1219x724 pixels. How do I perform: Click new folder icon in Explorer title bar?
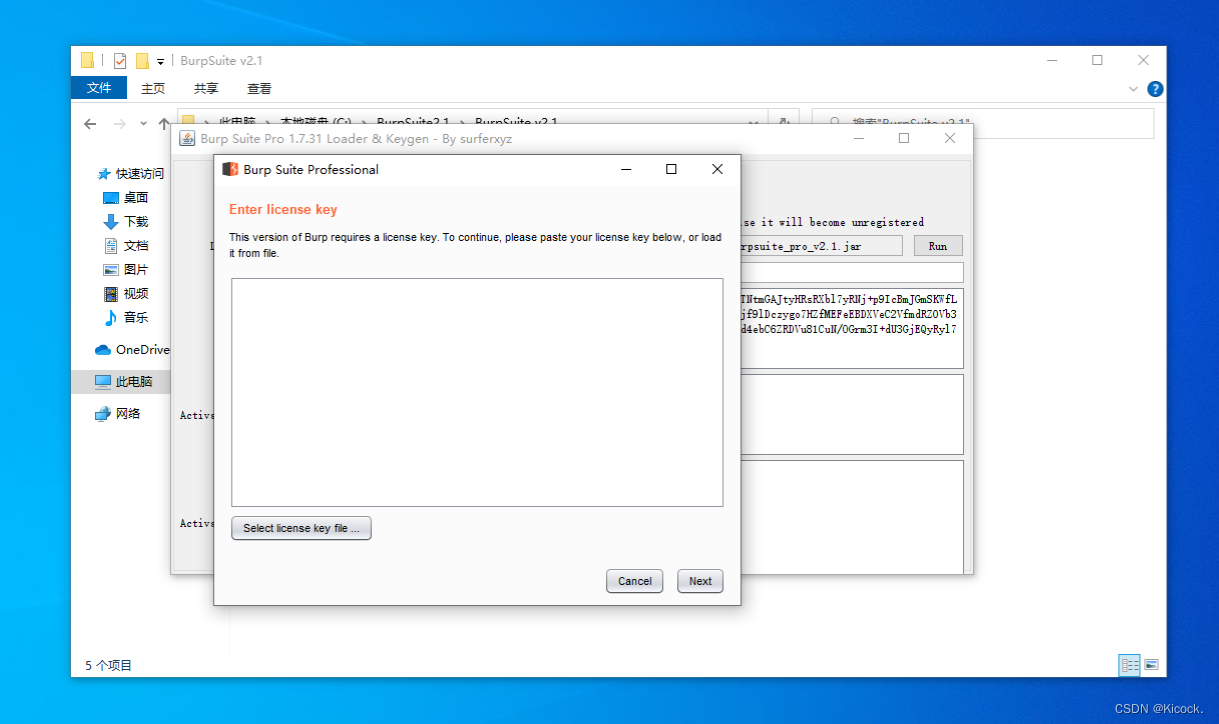142,61
